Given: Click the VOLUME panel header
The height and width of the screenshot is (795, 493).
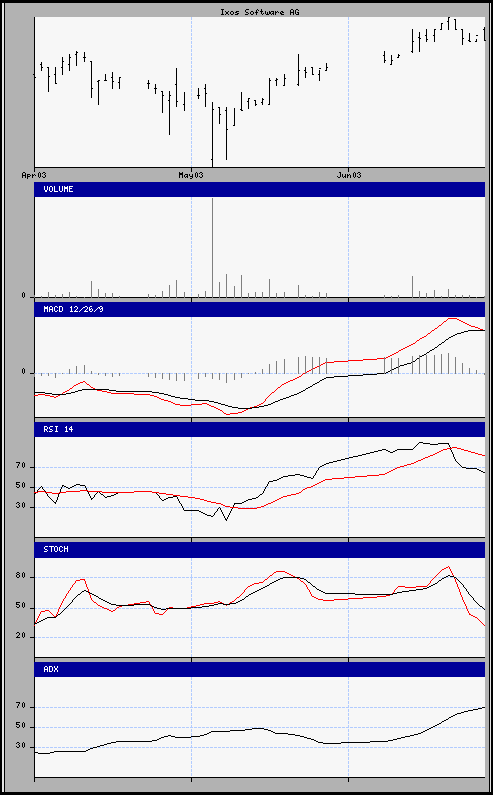Looking at the screenshot, I should point(260,189).
